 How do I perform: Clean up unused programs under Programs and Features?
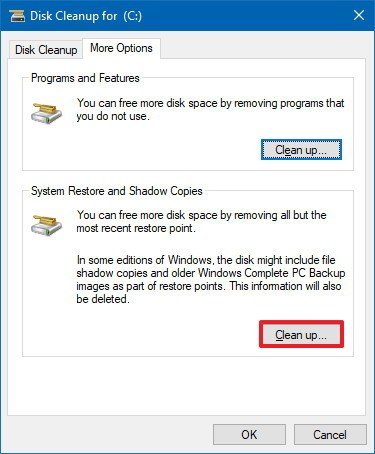click(301, 150)
